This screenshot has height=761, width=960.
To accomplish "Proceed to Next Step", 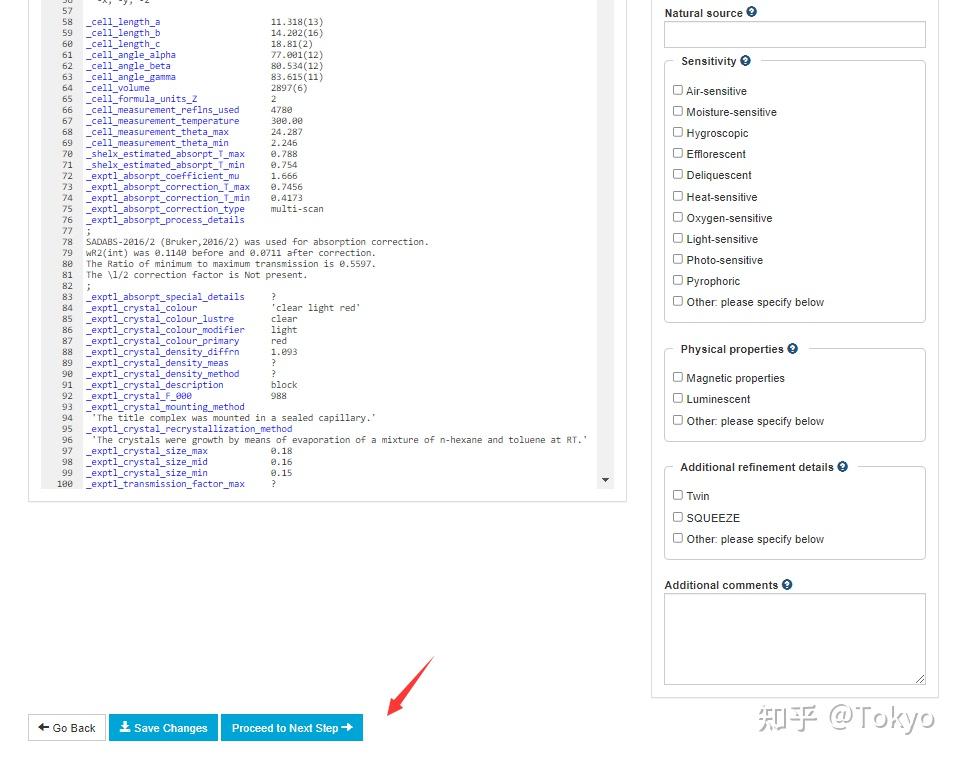I will tap(292, 727).
